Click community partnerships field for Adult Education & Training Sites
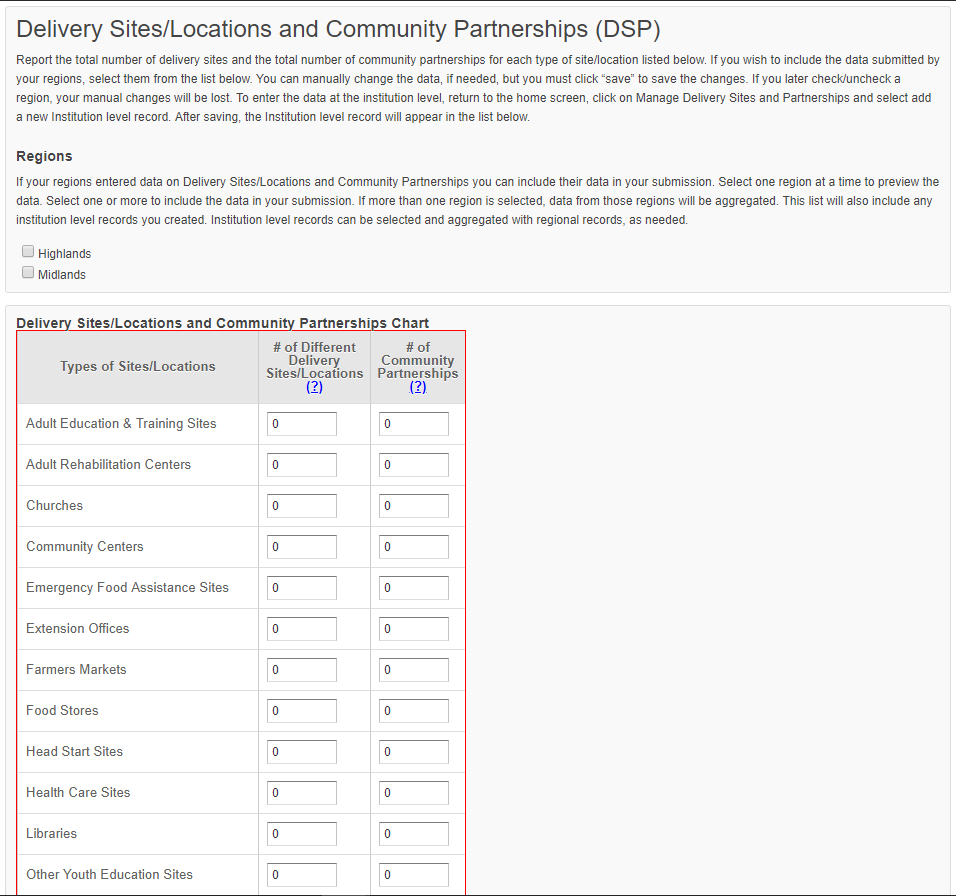This screenshot has height=896, width=956. point(414,424)
